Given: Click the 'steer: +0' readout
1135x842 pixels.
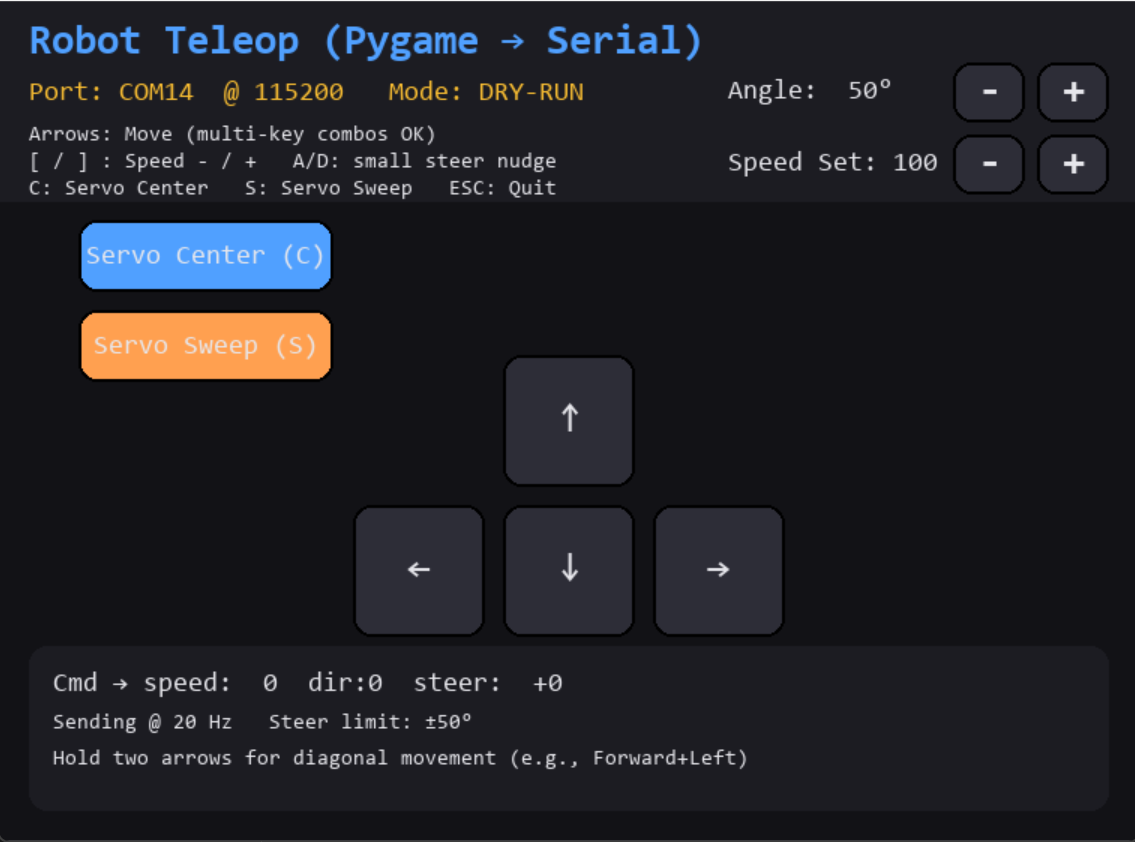Looking at the screenshot, I should point(488,683).
